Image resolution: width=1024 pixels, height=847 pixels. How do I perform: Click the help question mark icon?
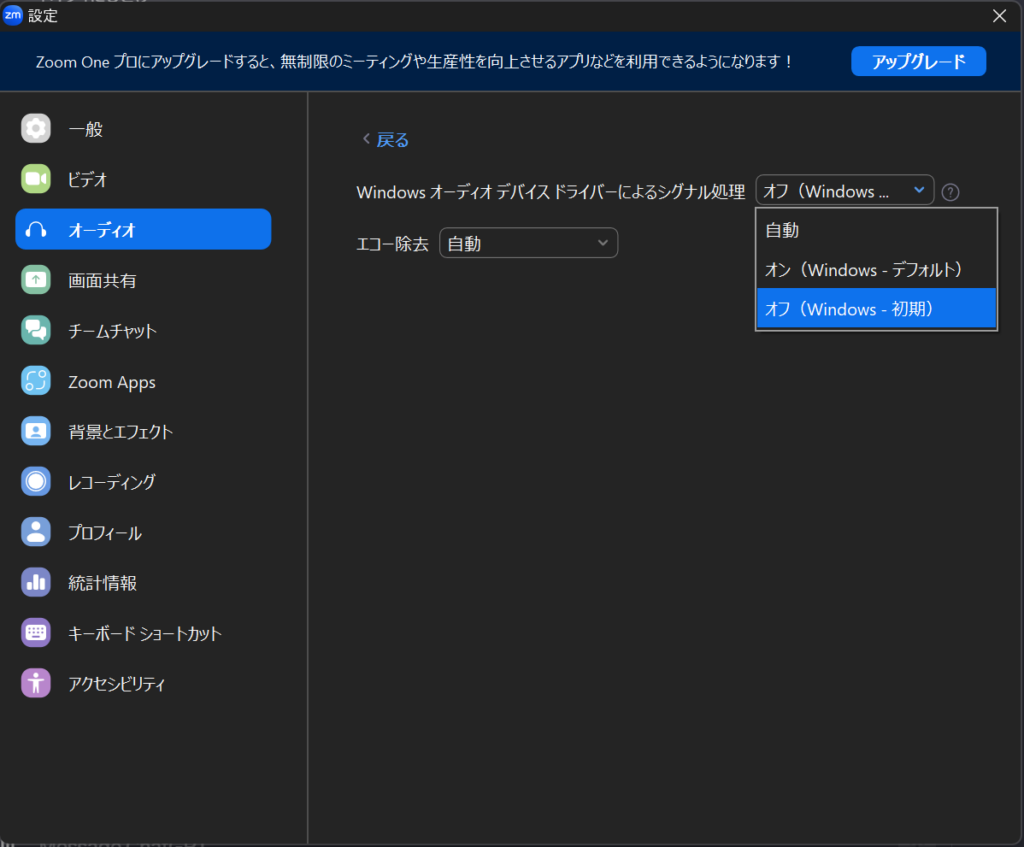950,193
